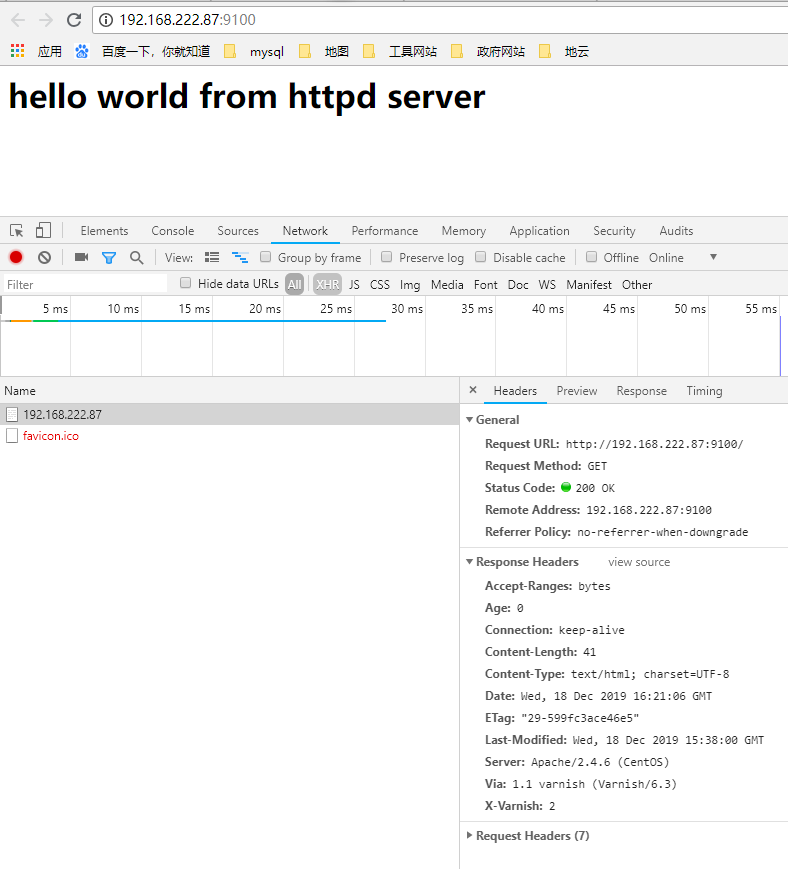Screen dimensions: 788x869
Task: Filter requests by Img
Action: coord(410,285)
